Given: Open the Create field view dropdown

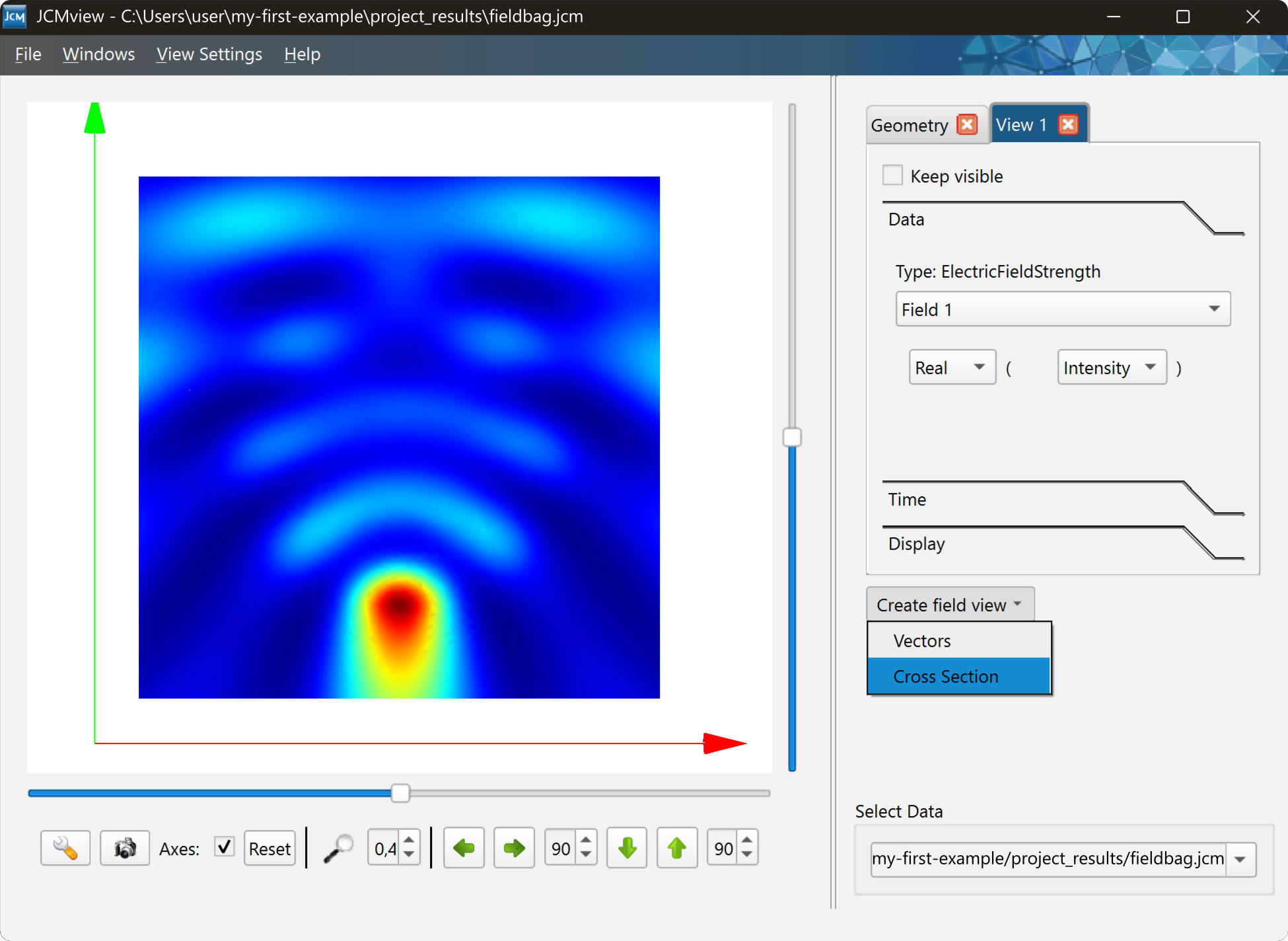Looking at the screenshot, I should [950, 605].
